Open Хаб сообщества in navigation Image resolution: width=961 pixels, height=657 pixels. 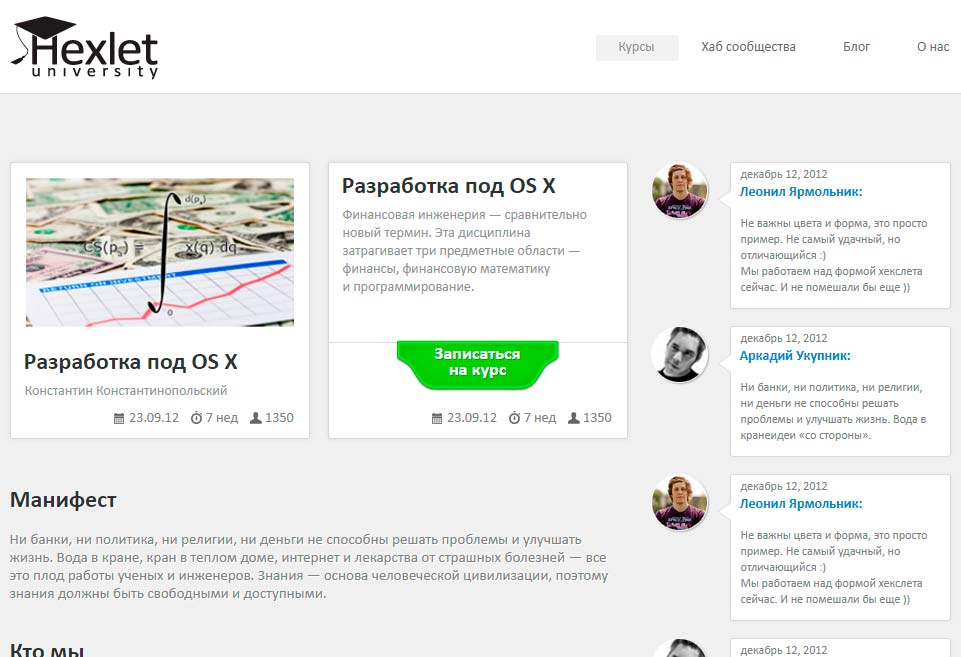[748, 47]
